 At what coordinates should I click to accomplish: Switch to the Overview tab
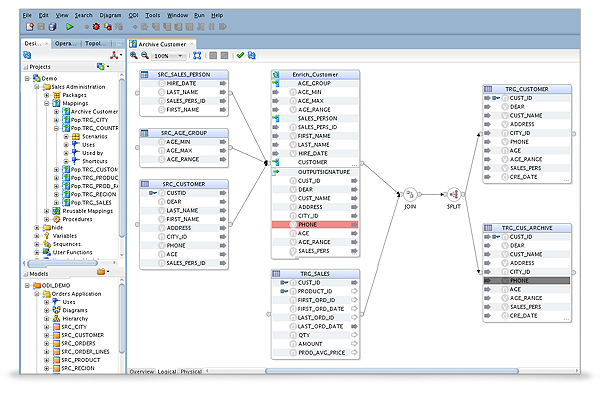tap(143, 371)
